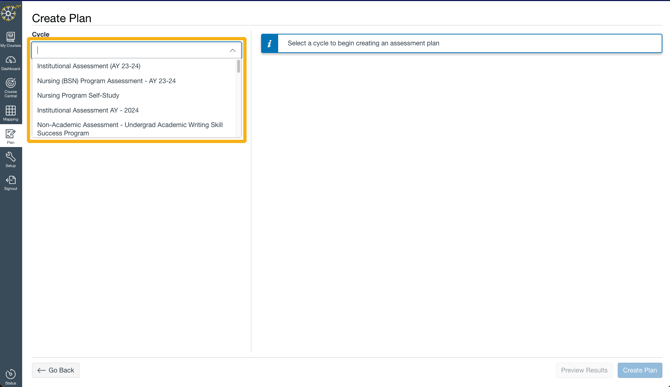Select Institutional Assessment AY - 2024 option
The image size is (670, 387).
[x=88, y=110]
